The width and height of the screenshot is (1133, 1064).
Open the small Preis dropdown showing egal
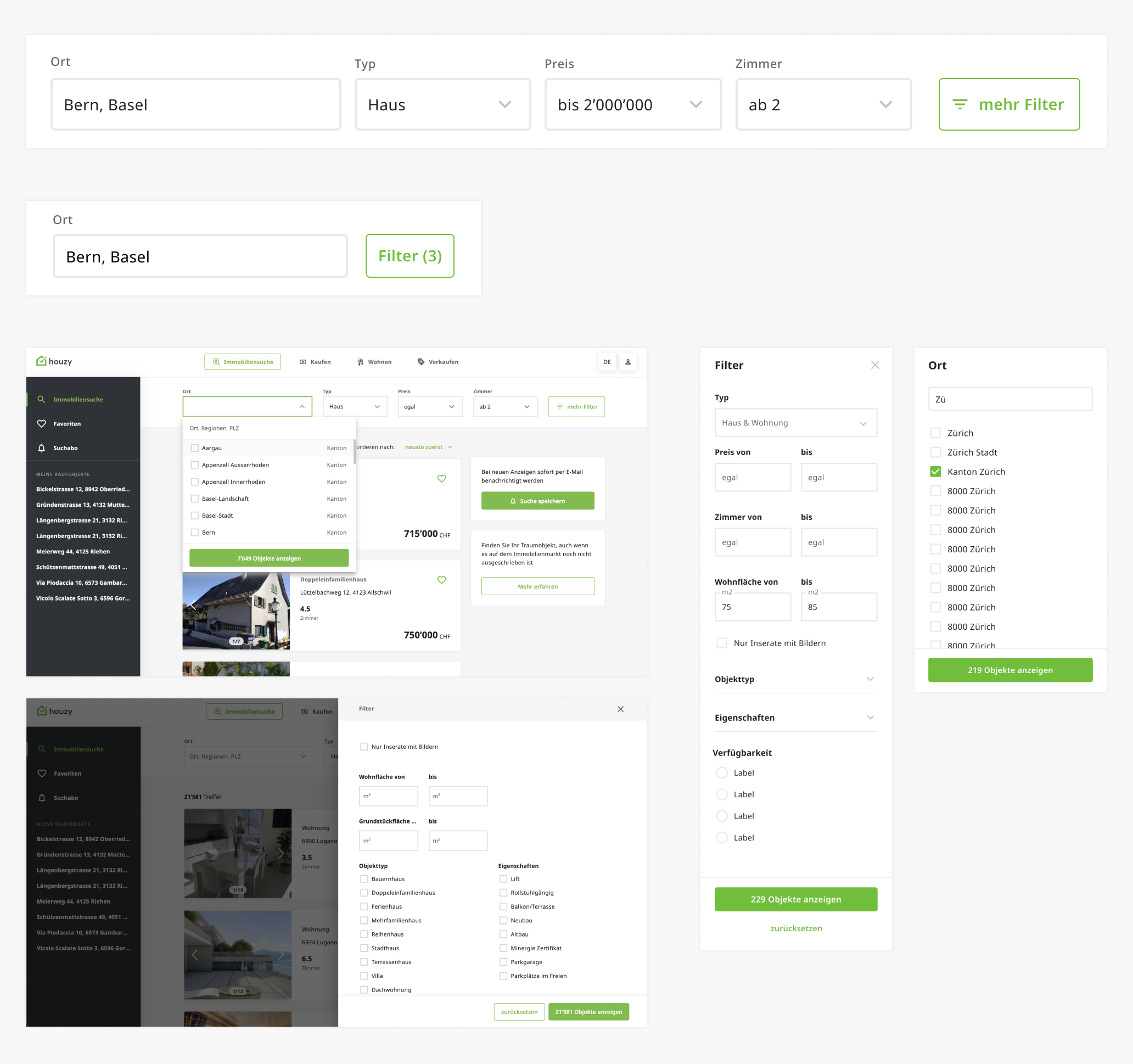tap(430, 406)
